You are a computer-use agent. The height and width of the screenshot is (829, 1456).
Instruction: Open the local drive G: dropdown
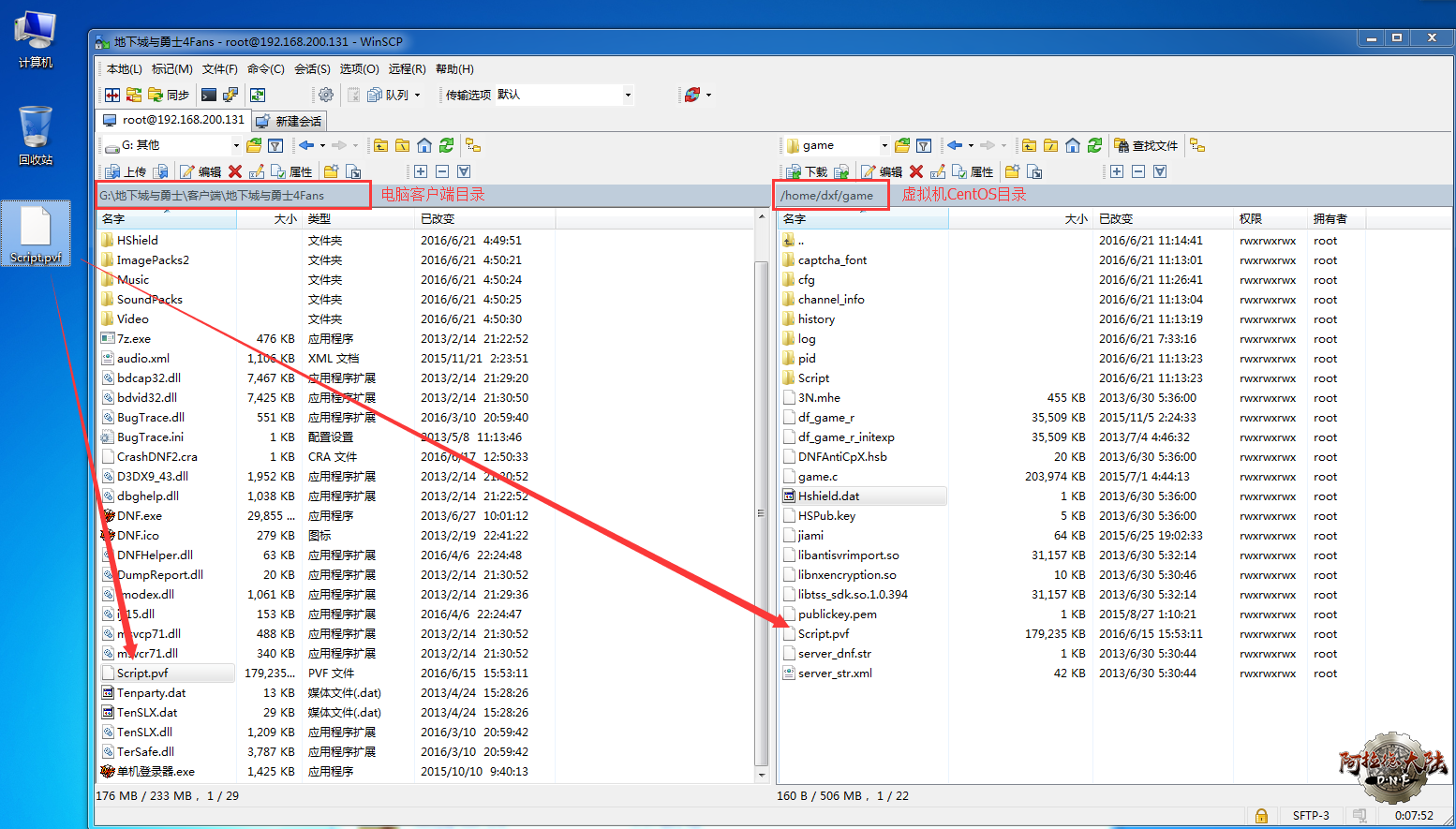[236, 145]
